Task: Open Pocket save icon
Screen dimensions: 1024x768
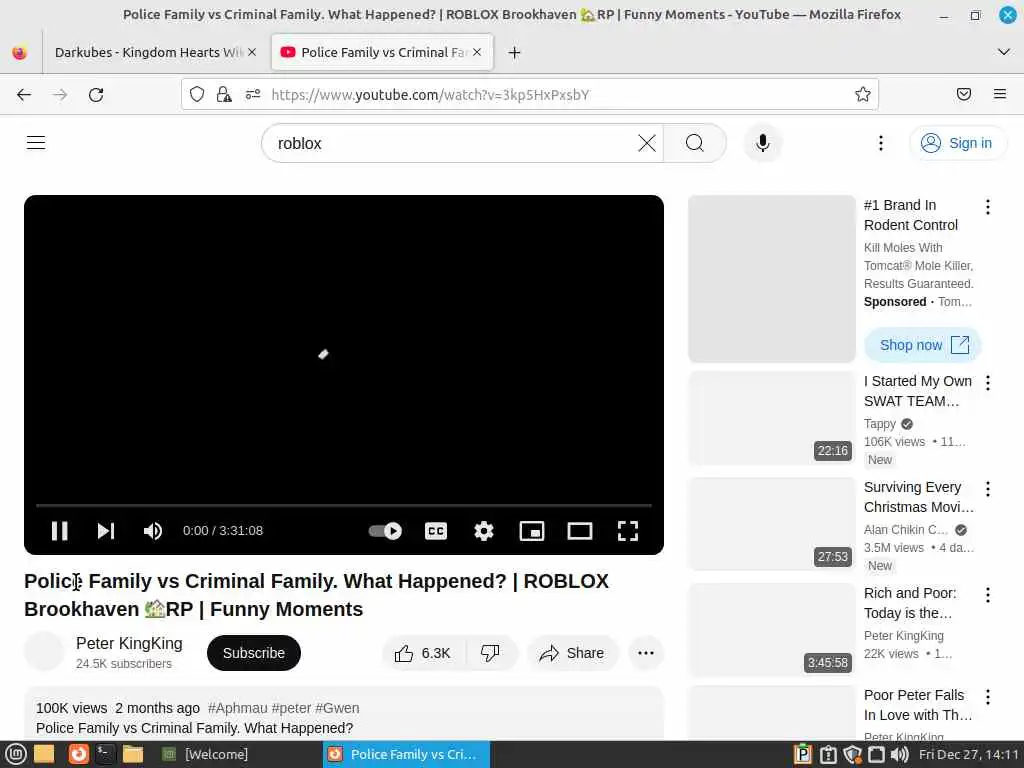Action: [964, 95]
